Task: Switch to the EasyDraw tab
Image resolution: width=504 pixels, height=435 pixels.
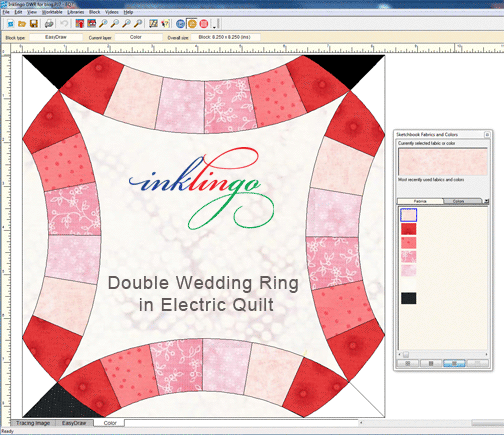Action: pos(74,423)
